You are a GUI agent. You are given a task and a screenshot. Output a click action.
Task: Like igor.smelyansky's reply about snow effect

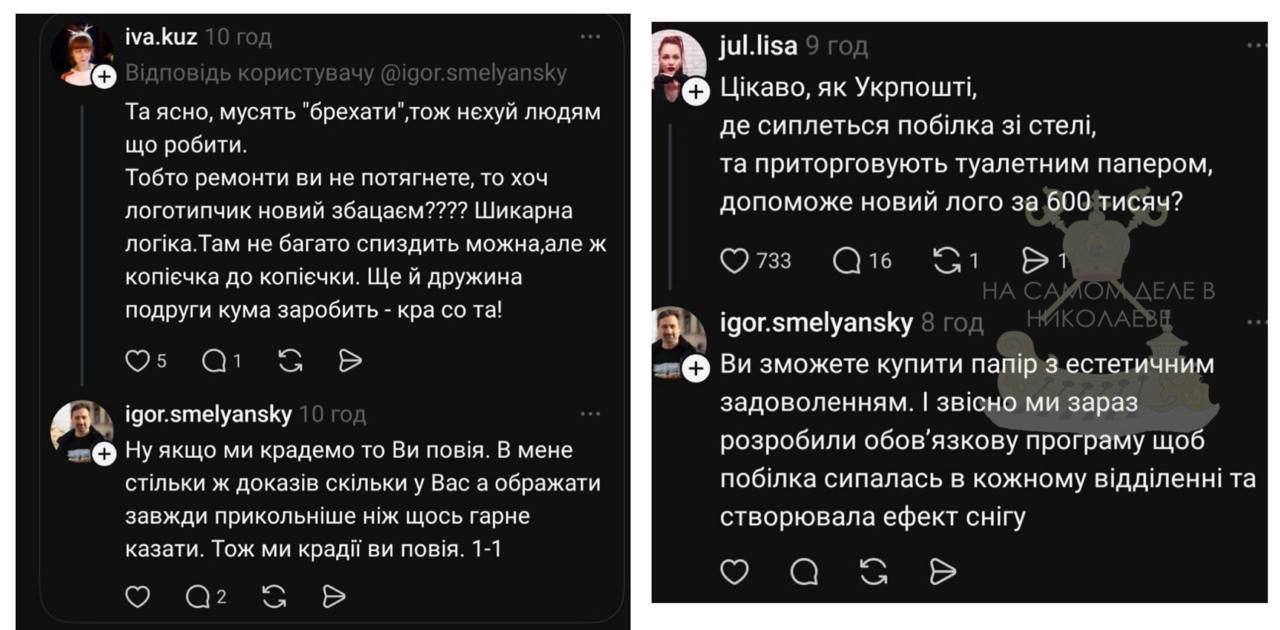tap(735, 571)
